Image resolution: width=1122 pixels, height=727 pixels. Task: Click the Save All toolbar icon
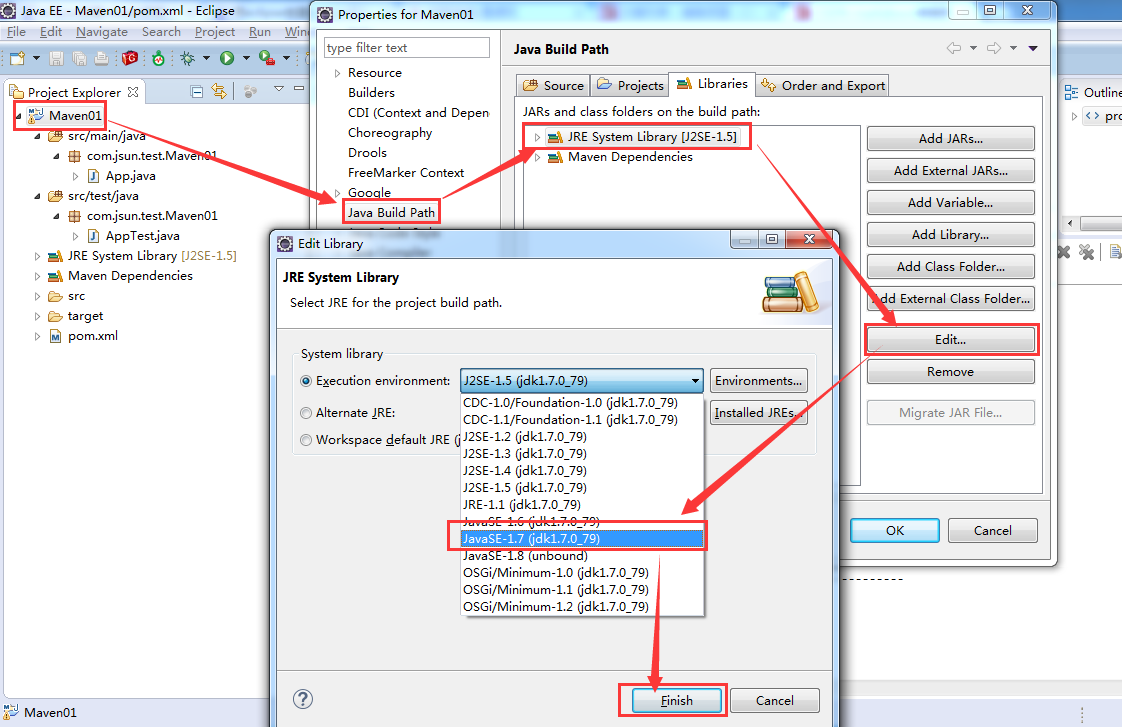point(79,59)
